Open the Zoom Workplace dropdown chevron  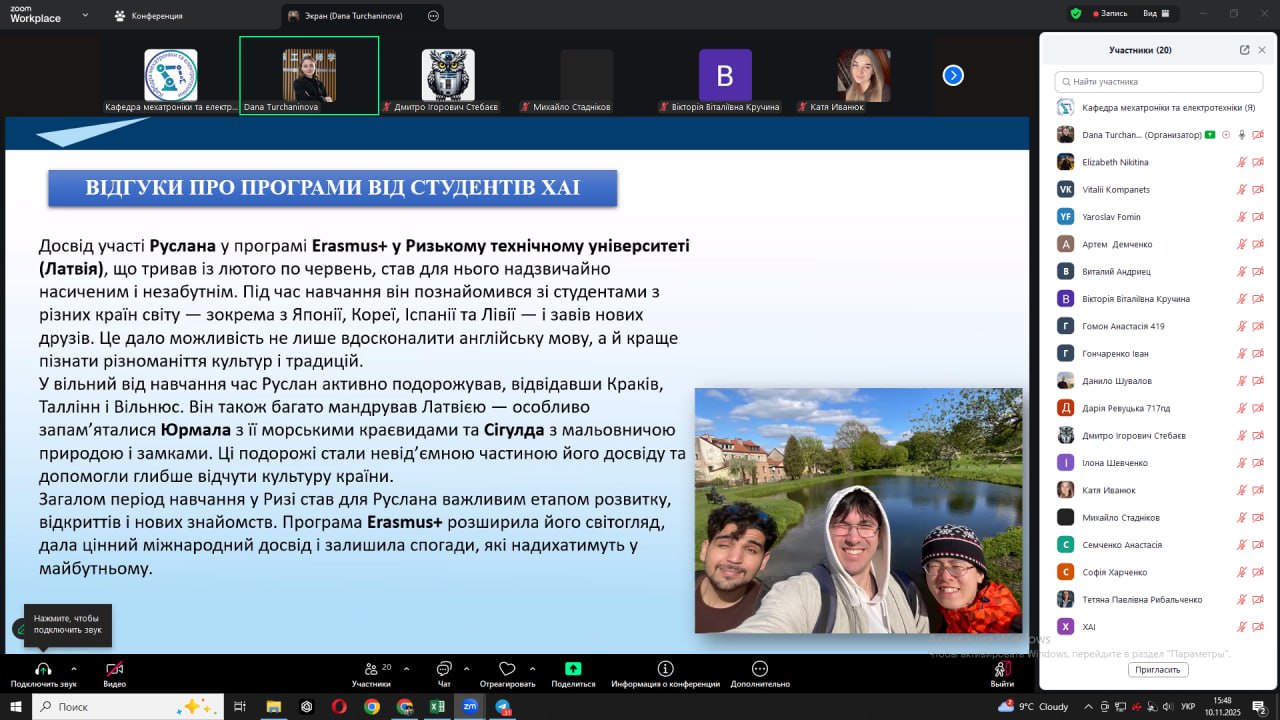tap(84, 16)
